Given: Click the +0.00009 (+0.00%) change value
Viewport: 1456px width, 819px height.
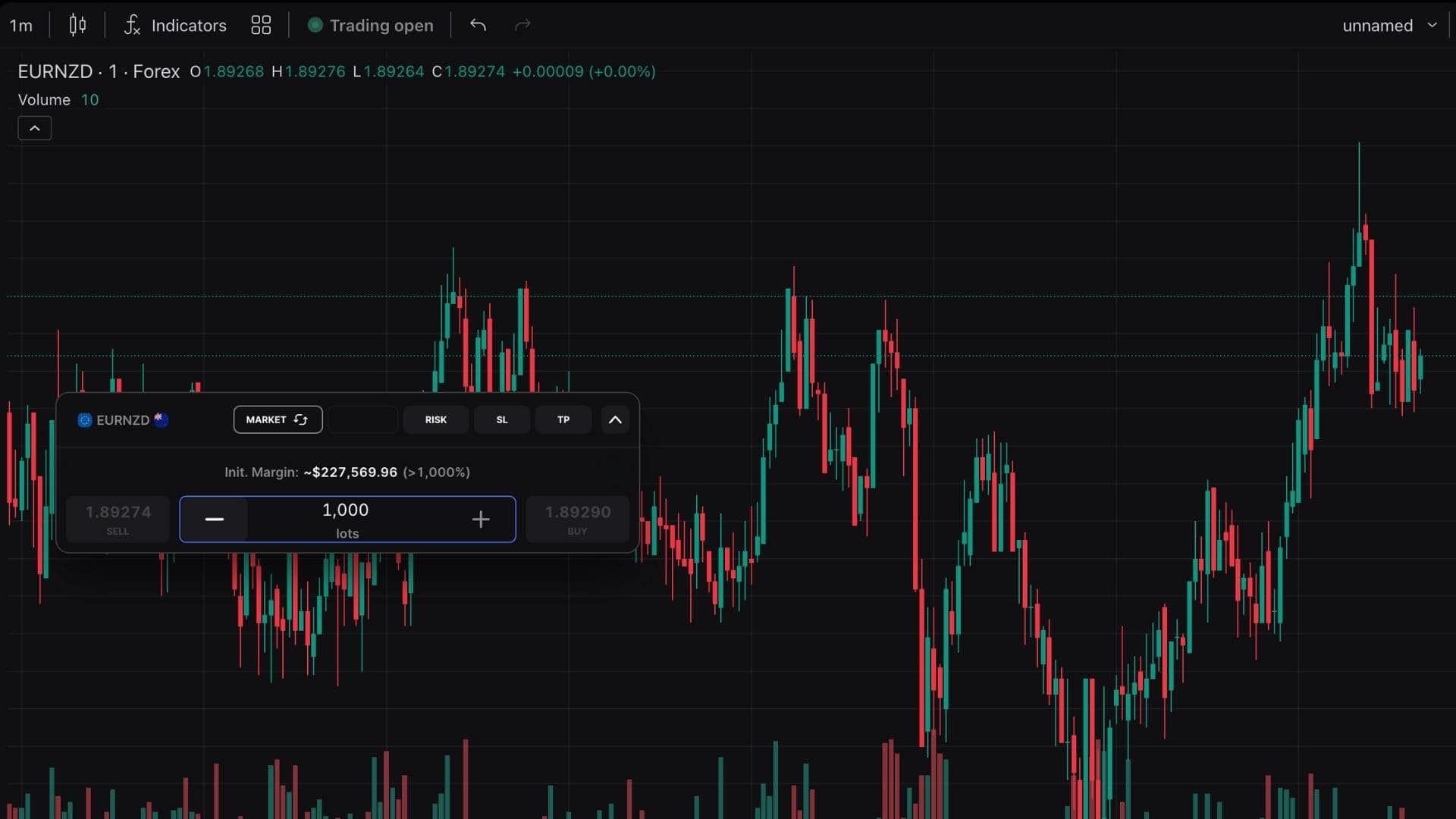Looking at the screenshot, I should point(584,71).
